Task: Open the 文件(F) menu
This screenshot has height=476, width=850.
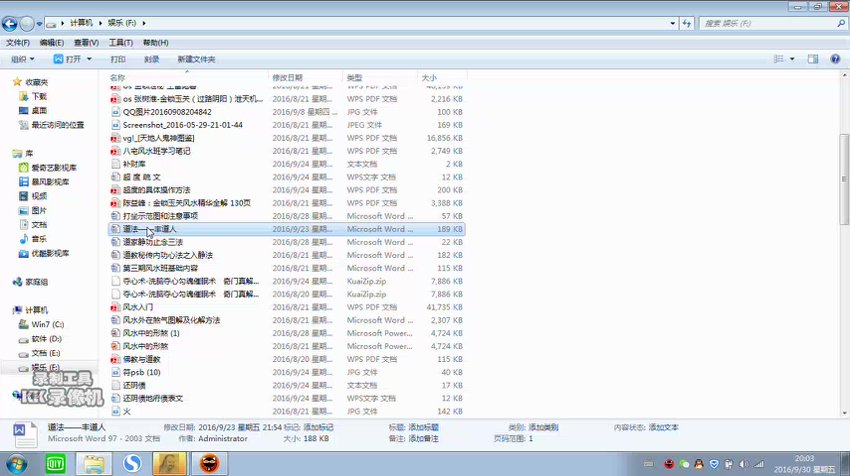Action: 18,42
